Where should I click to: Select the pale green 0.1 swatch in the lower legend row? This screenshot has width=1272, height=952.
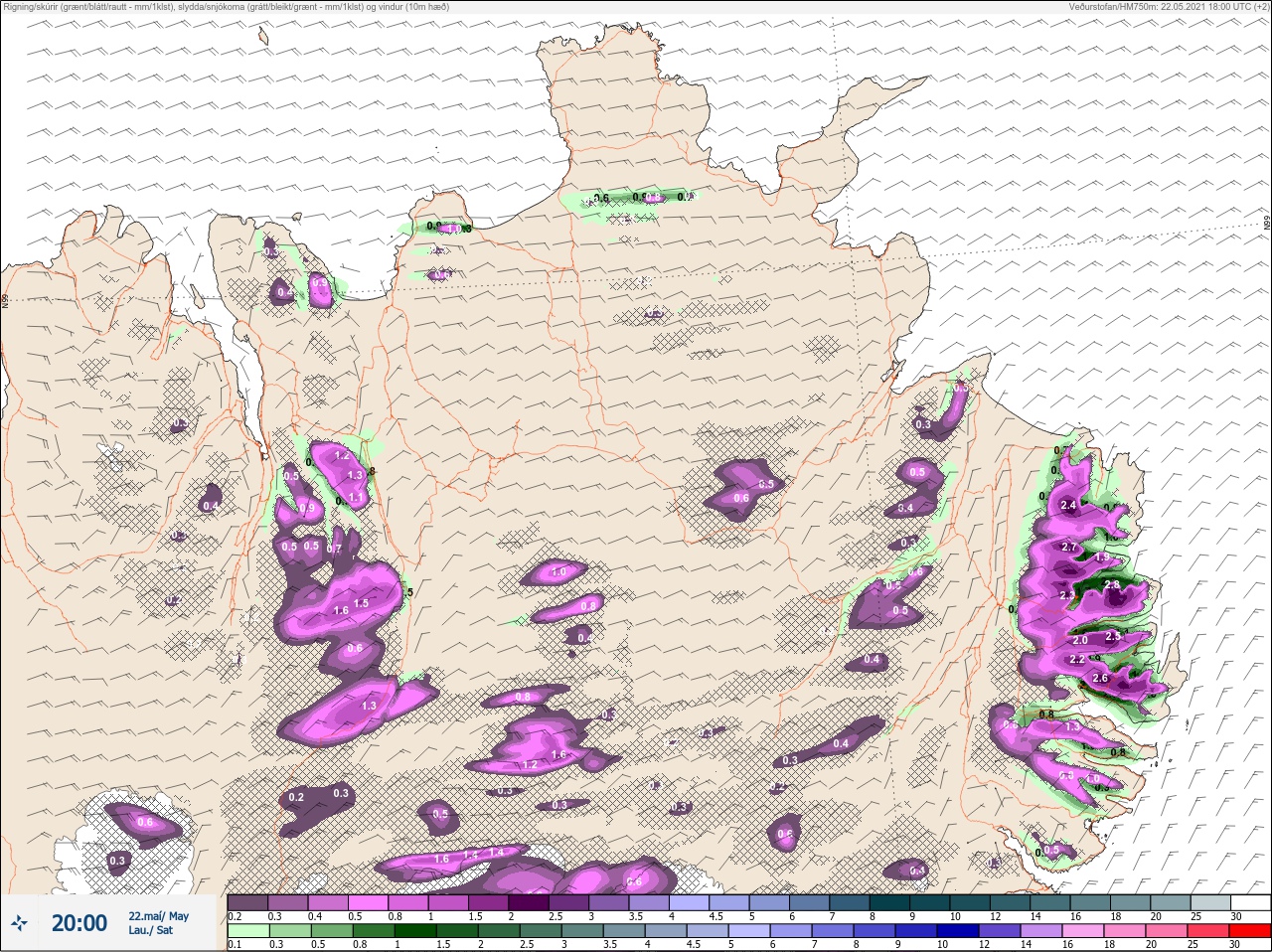247,931
